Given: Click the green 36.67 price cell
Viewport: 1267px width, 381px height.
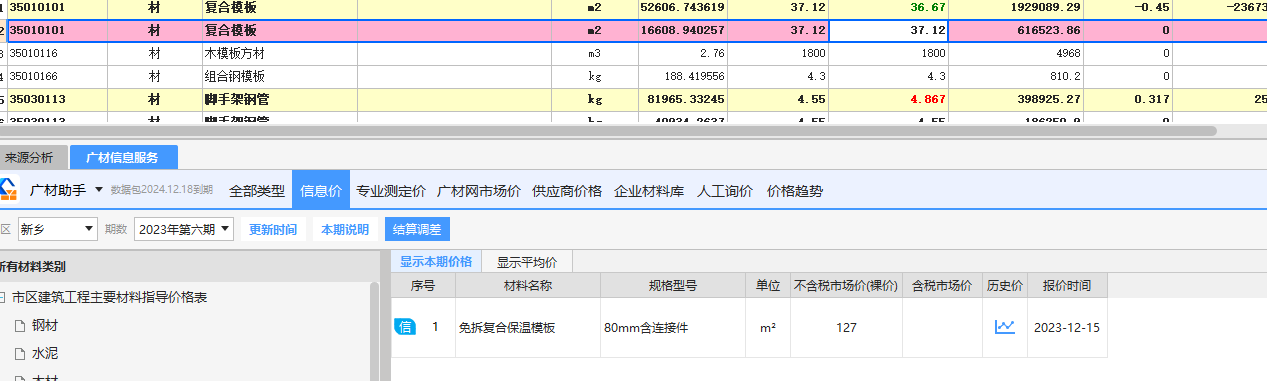Looking at the screenshot, I should 889,8.
